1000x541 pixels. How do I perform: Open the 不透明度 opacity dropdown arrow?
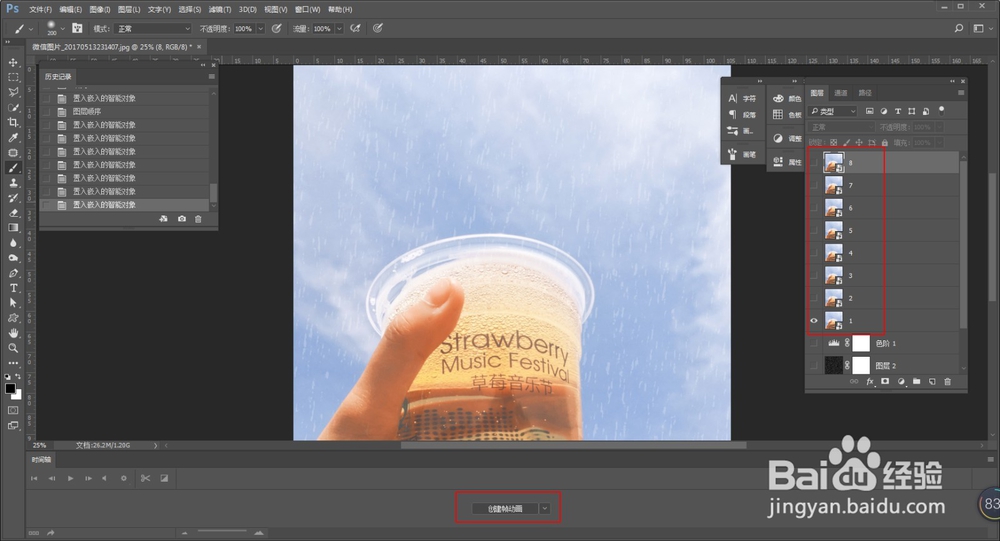tap(260, 29)
